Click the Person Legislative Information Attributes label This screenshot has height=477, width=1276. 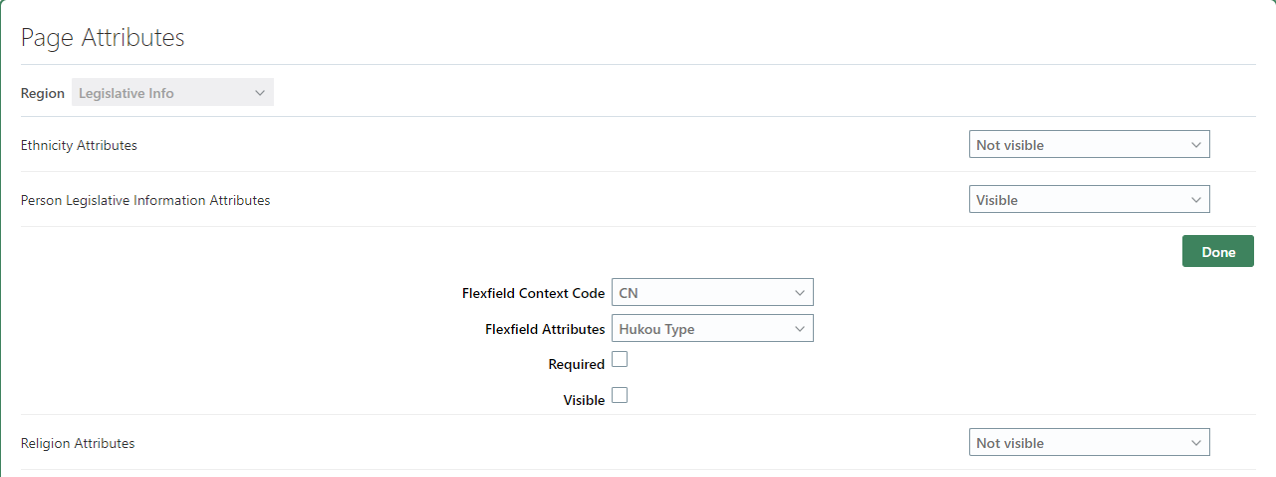(x=145, y=200)
